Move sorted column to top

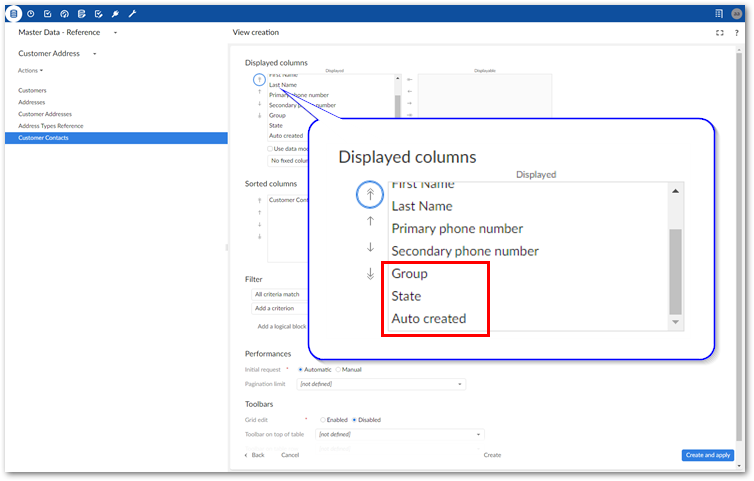[259, 201]
